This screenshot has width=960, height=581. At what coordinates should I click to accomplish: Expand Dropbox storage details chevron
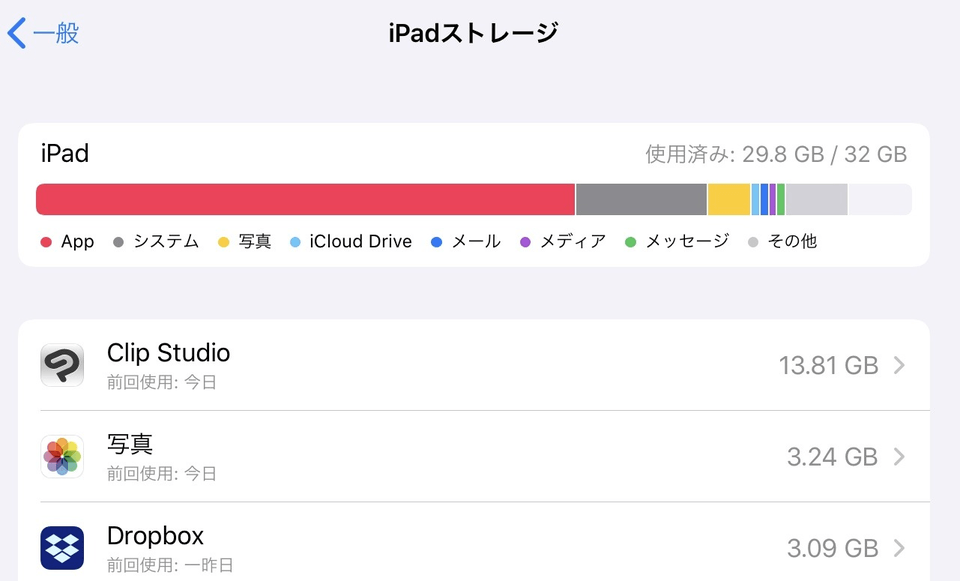click(x=899, y=548)
